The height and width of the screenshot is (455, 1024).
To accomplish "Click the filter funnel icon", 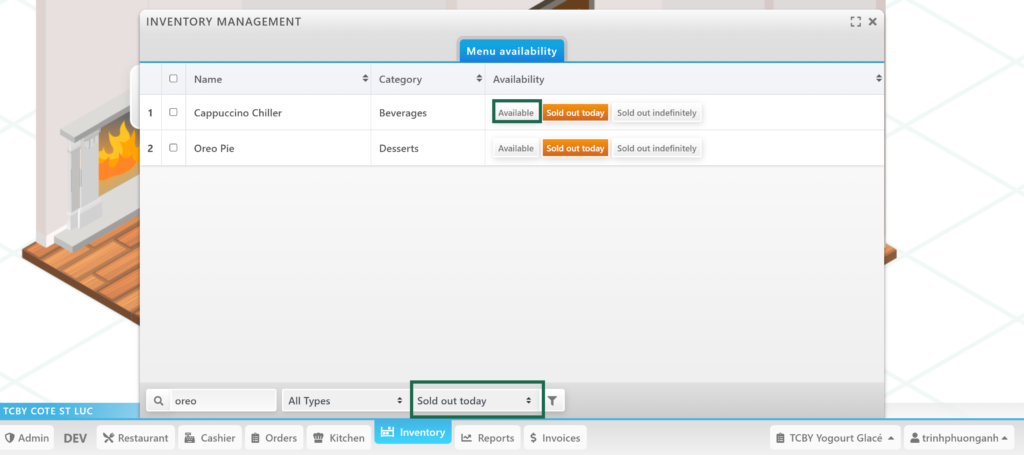I will point(553,400).
